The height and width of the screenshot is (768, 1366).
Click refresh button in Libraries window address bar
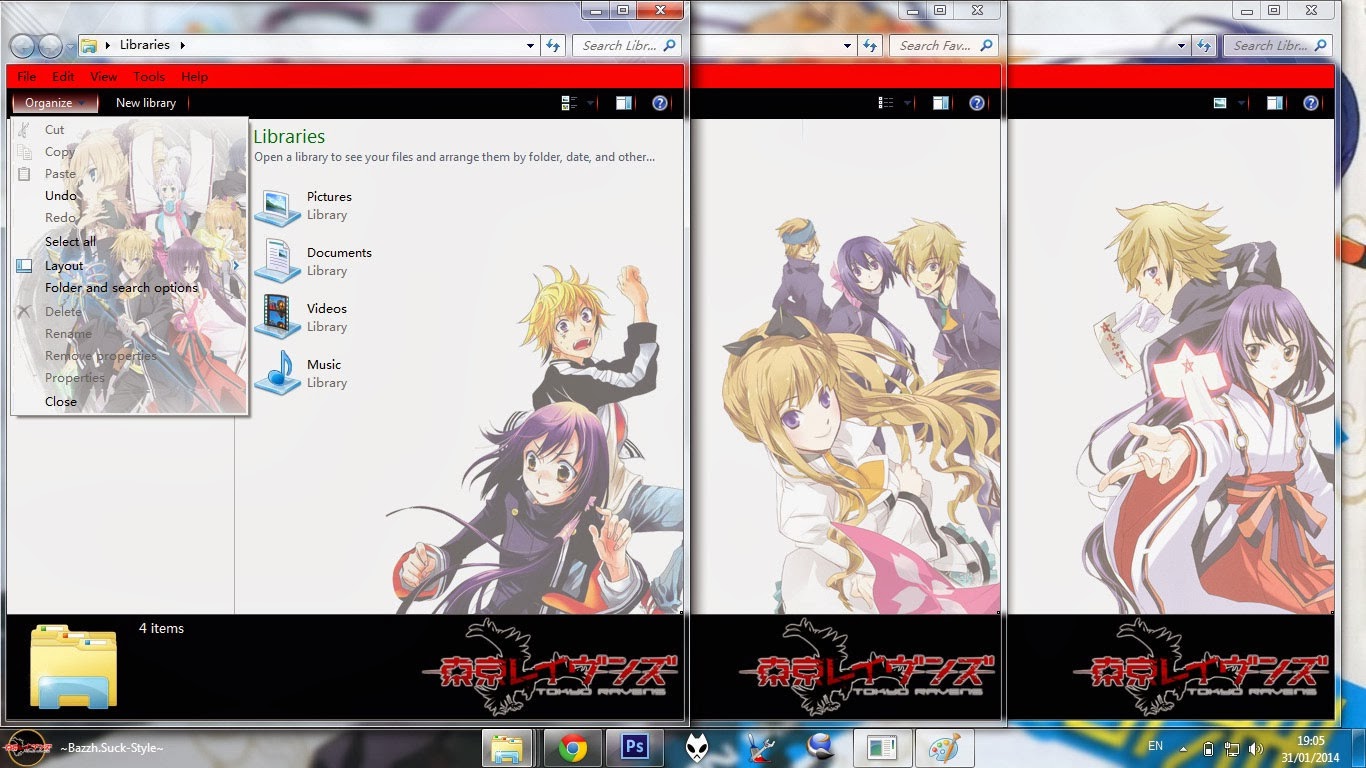click(x=555, y=45)
